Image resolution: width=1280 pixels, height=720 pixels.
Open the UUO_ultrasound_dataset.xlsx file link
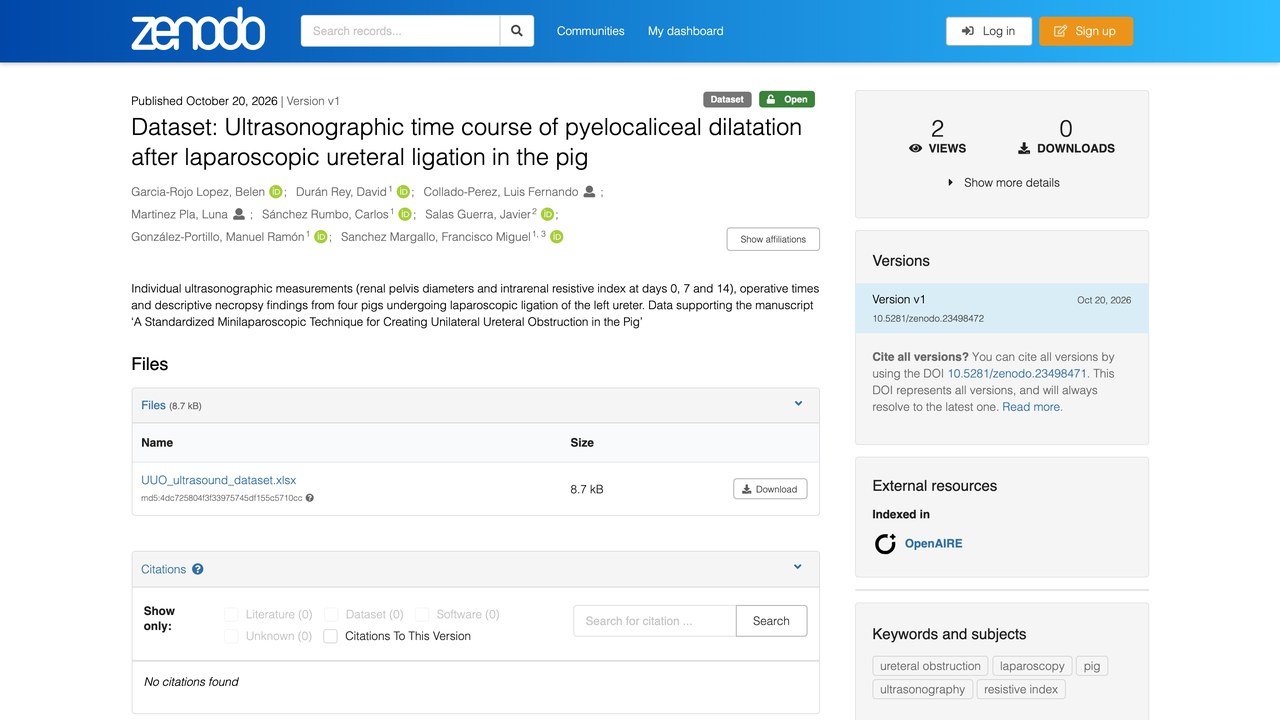point(219,480)
